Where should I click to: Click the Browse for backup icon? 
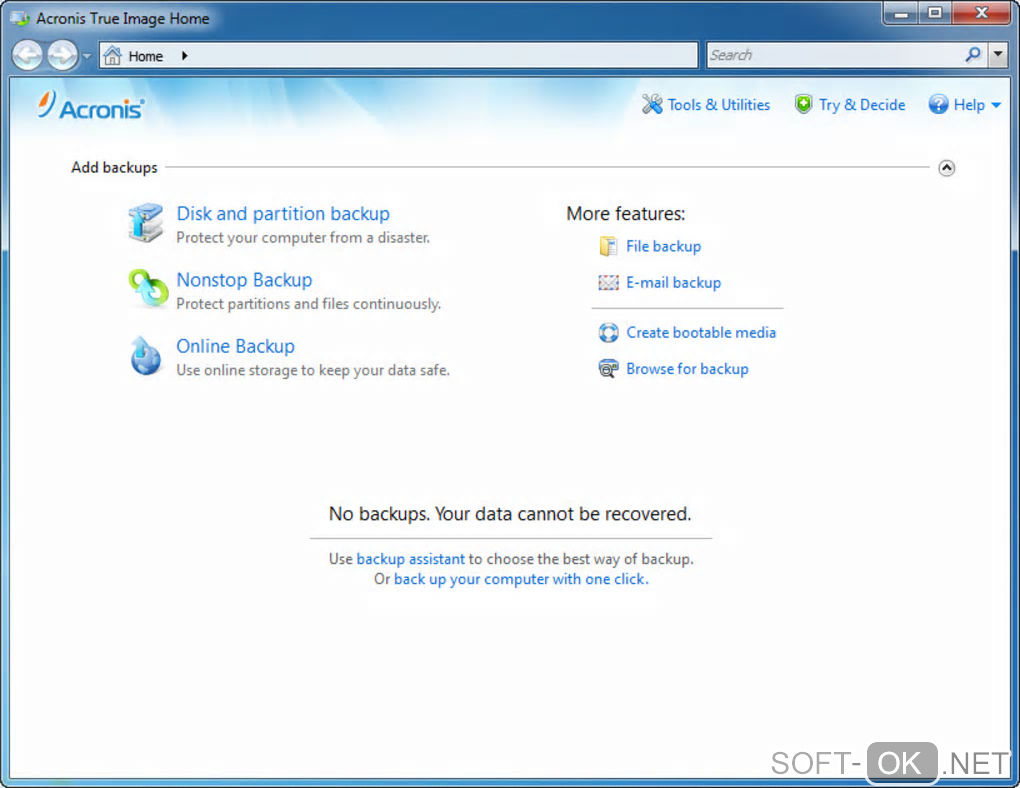coord(608,369)
